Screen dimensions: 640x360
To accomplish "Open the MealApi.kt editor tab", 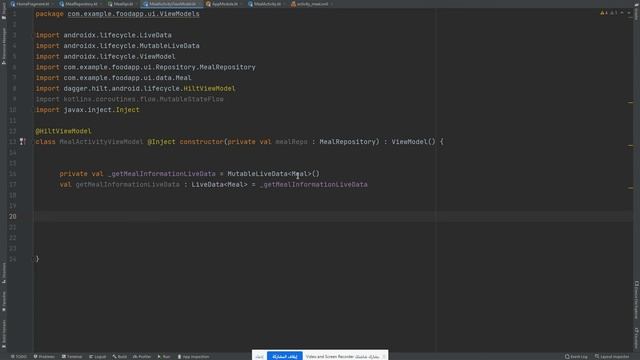I will click(x=122, y=4).
